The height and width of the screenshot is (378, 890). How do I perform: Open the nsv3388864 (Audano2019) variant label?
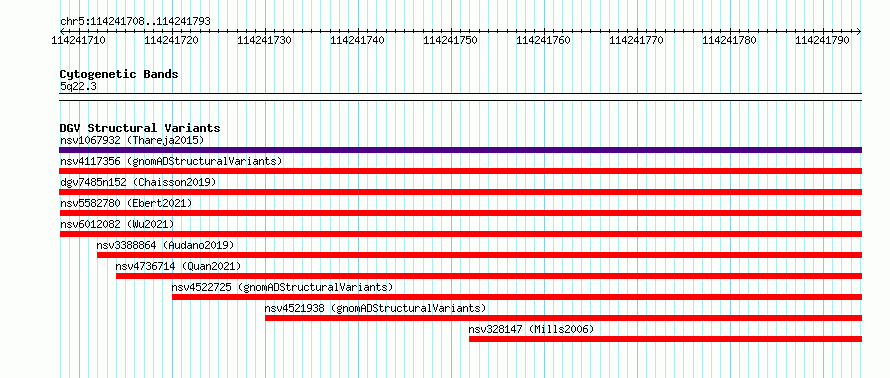tap(165, 245)
